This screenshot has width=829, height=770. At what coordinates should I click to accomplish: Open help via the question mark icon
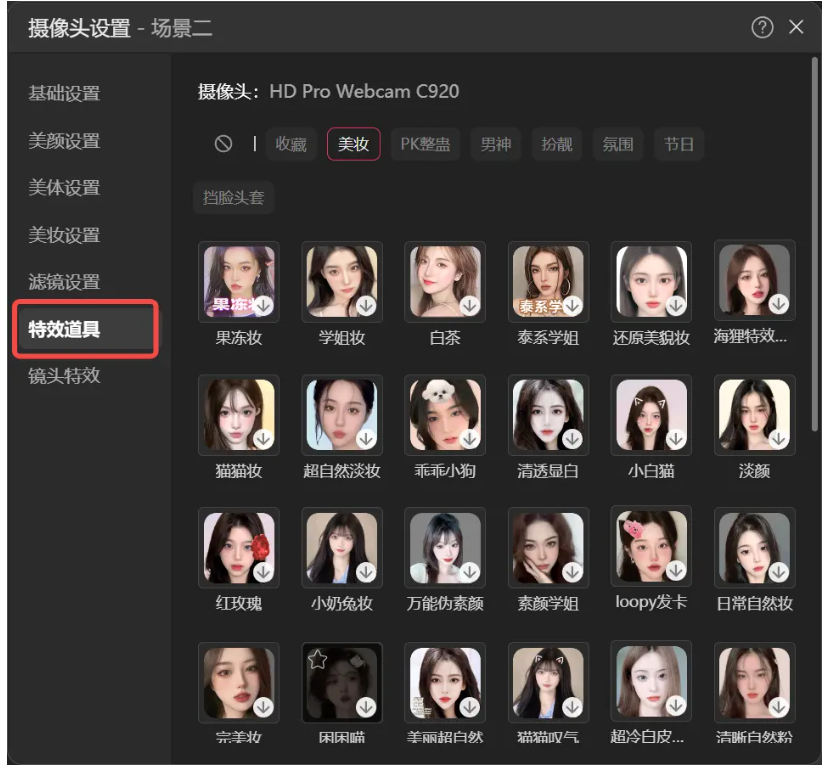coord(761,27)
